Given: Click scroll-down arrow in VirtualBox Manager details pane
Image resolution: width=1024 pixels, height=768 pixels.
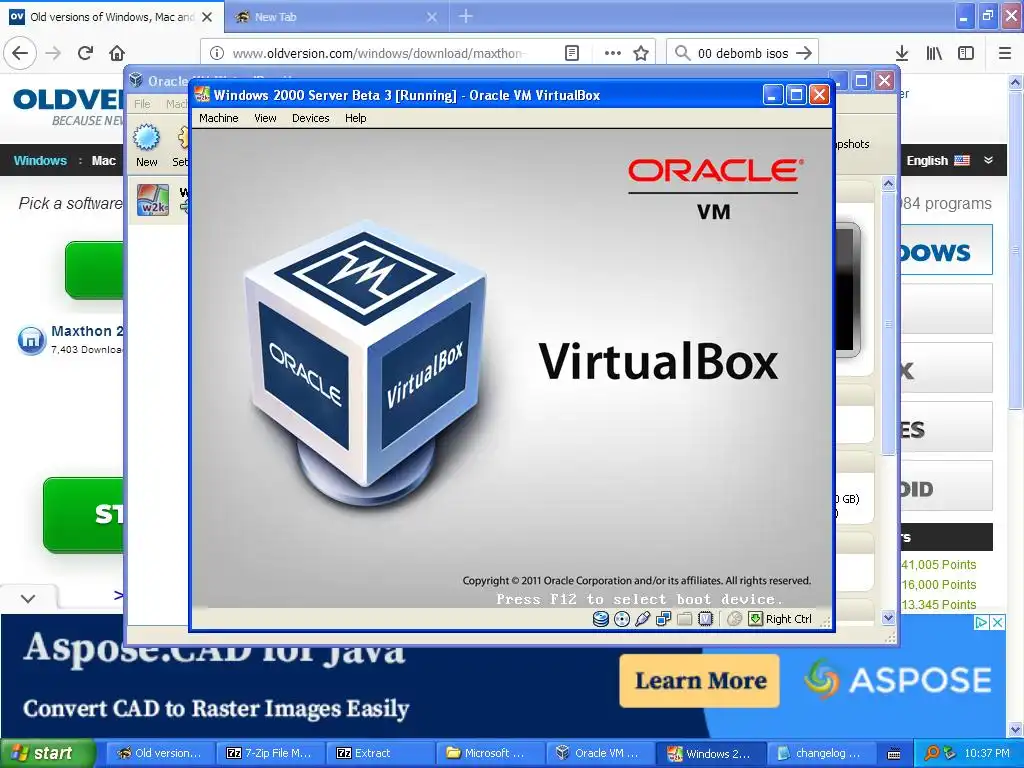Looking at the screenshot, I should [x=888, y=617].
